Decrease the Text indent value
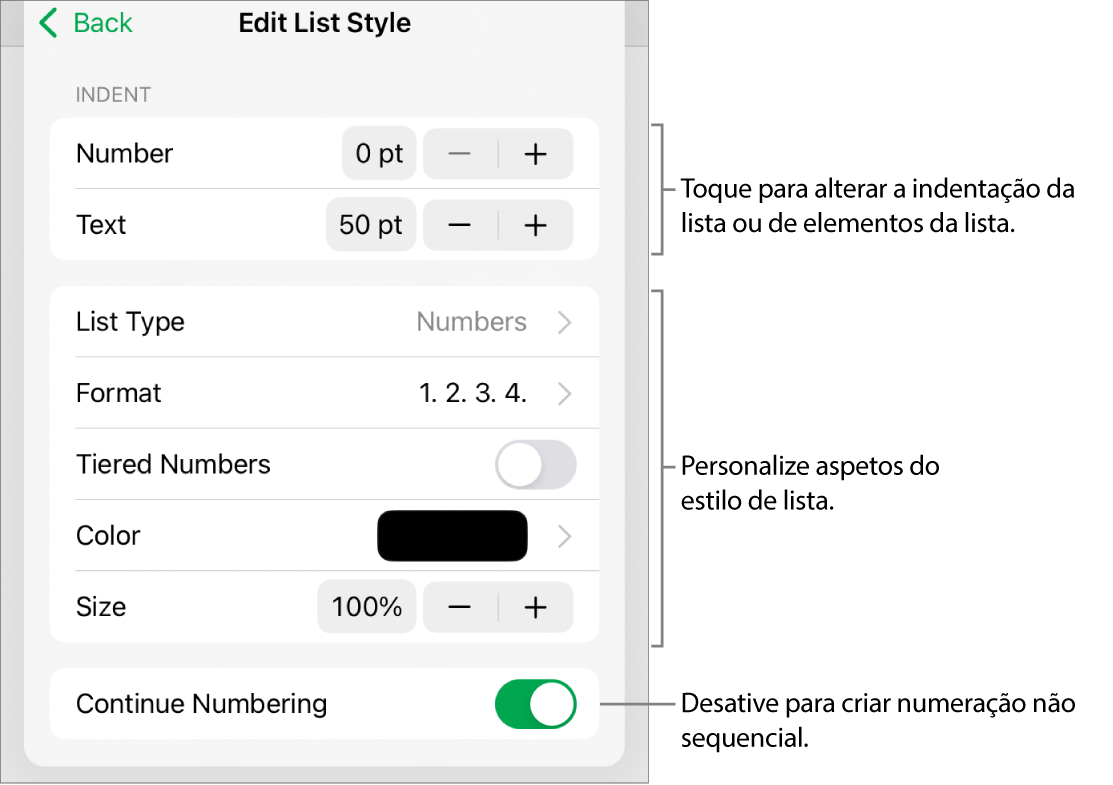The image size is (1113, 785). (459, 225)
